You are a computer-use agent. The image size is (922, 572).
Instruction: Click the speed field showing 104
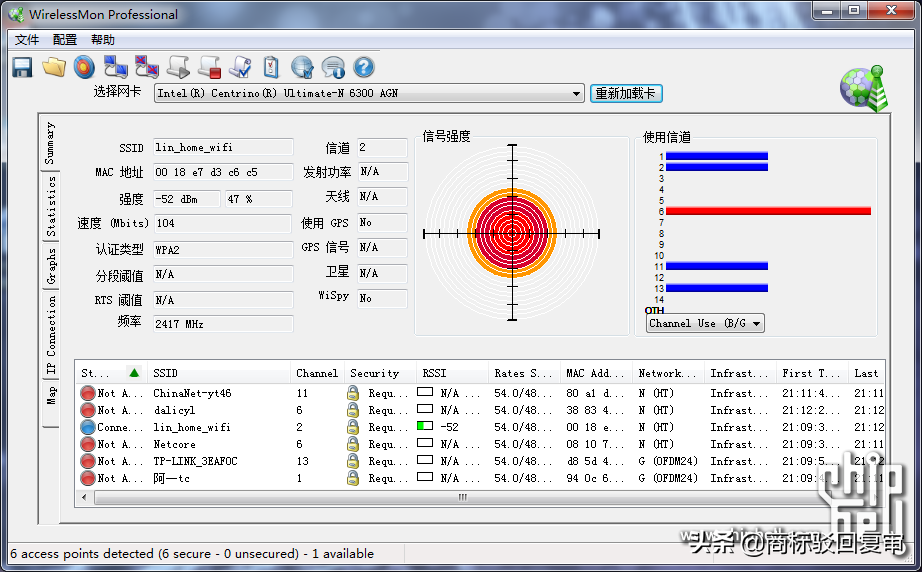(223, 223)
